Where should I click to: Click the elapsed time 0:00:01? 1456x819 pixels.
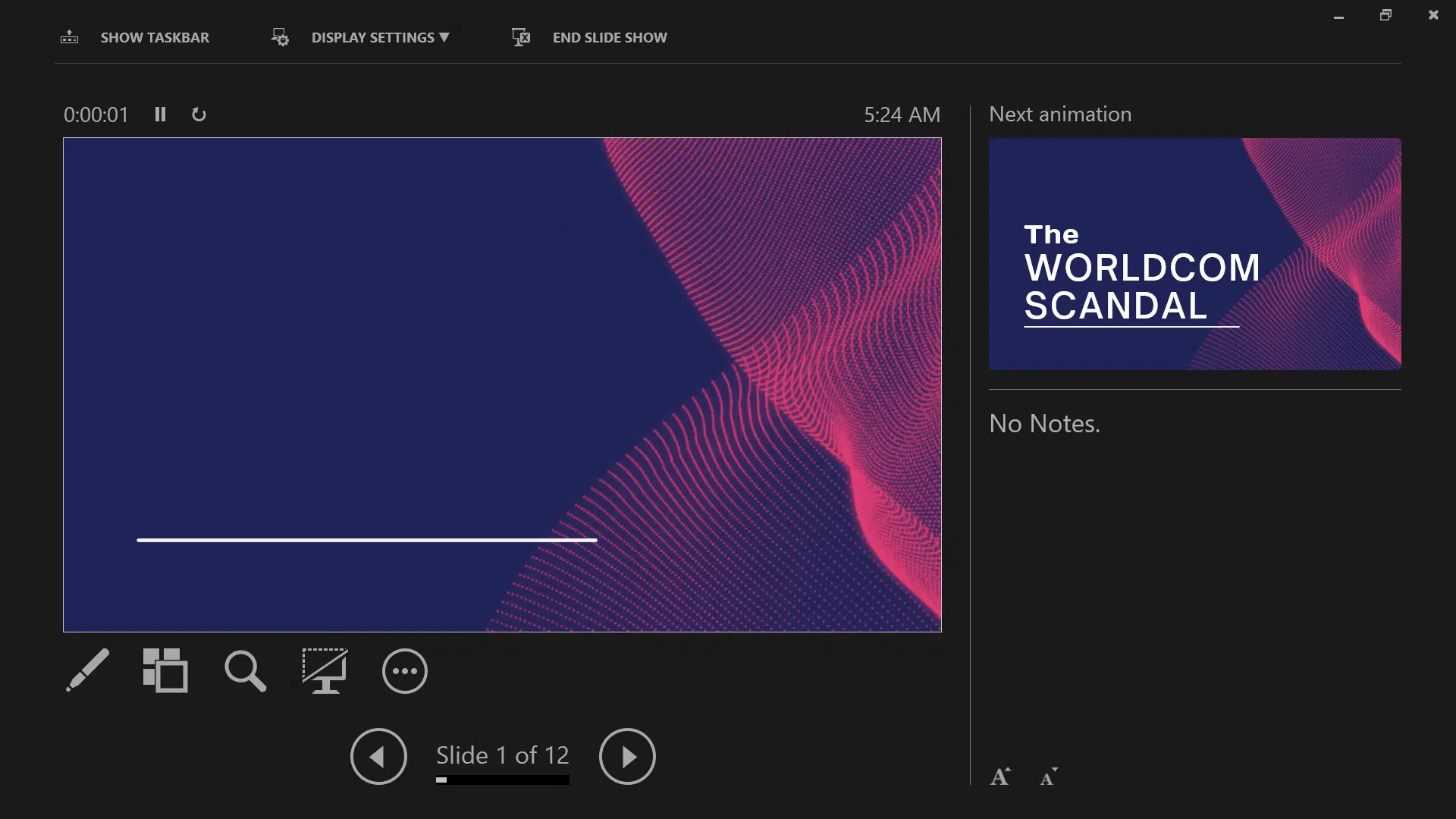click(x=96, y=115)
